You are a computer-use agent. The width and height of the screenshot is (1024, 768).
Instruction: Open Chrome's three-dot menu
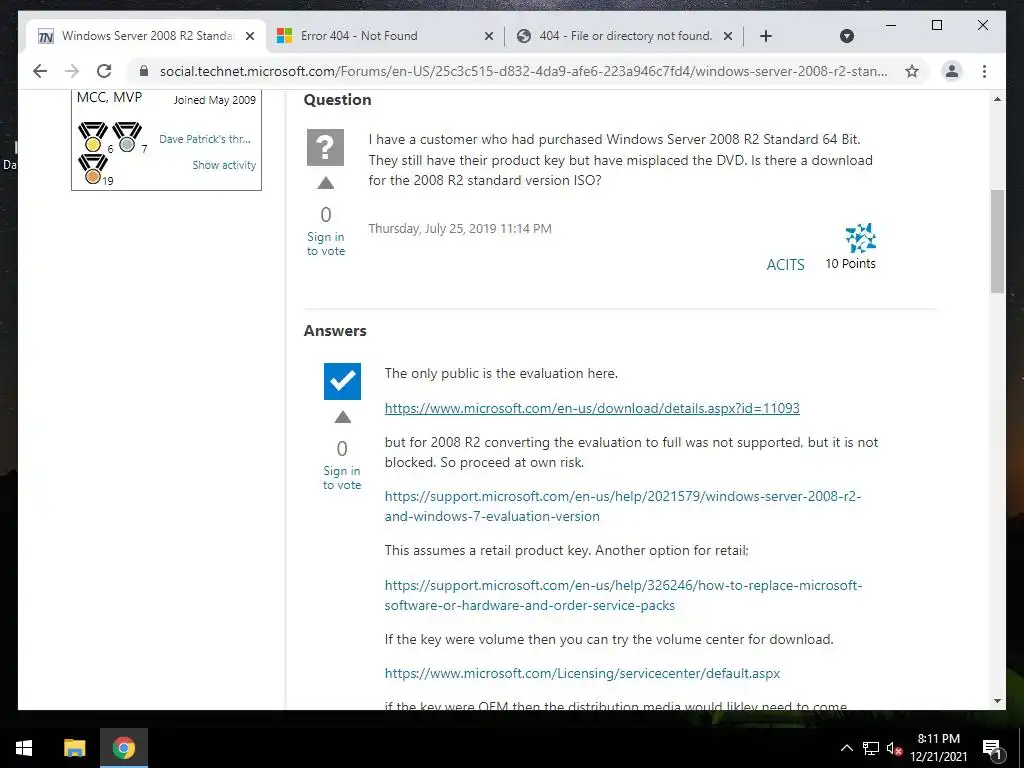(x=984, y=71)
